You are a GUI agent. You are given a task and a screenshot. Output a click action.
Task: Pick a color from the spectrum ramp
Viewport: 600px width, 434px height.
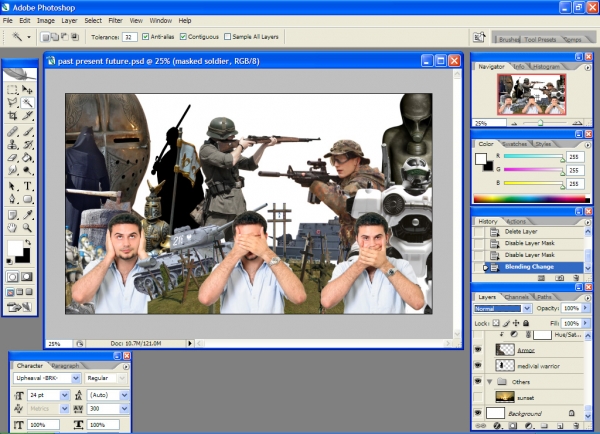(532, 199)
